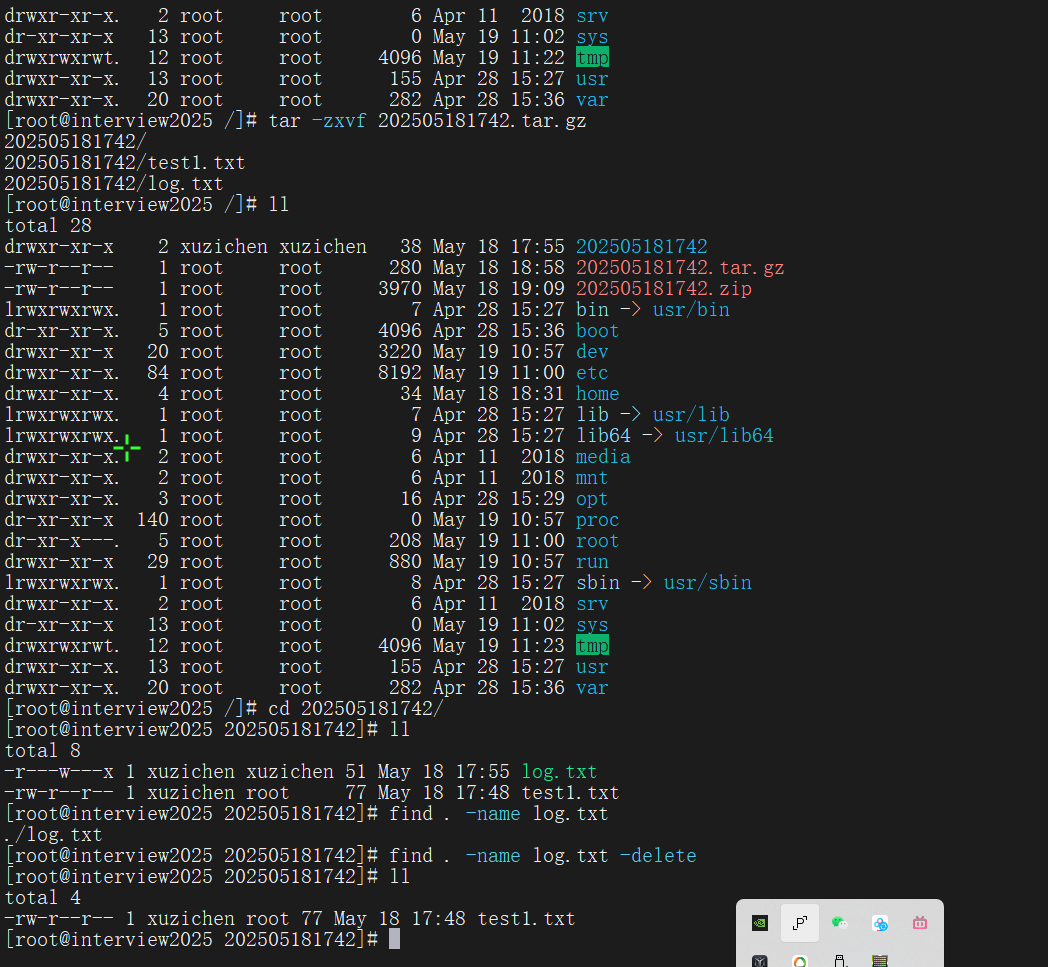Click the colorful striped grid tray icon
This screenshot has height=967, width=1048.
click(x=880, y=961)
